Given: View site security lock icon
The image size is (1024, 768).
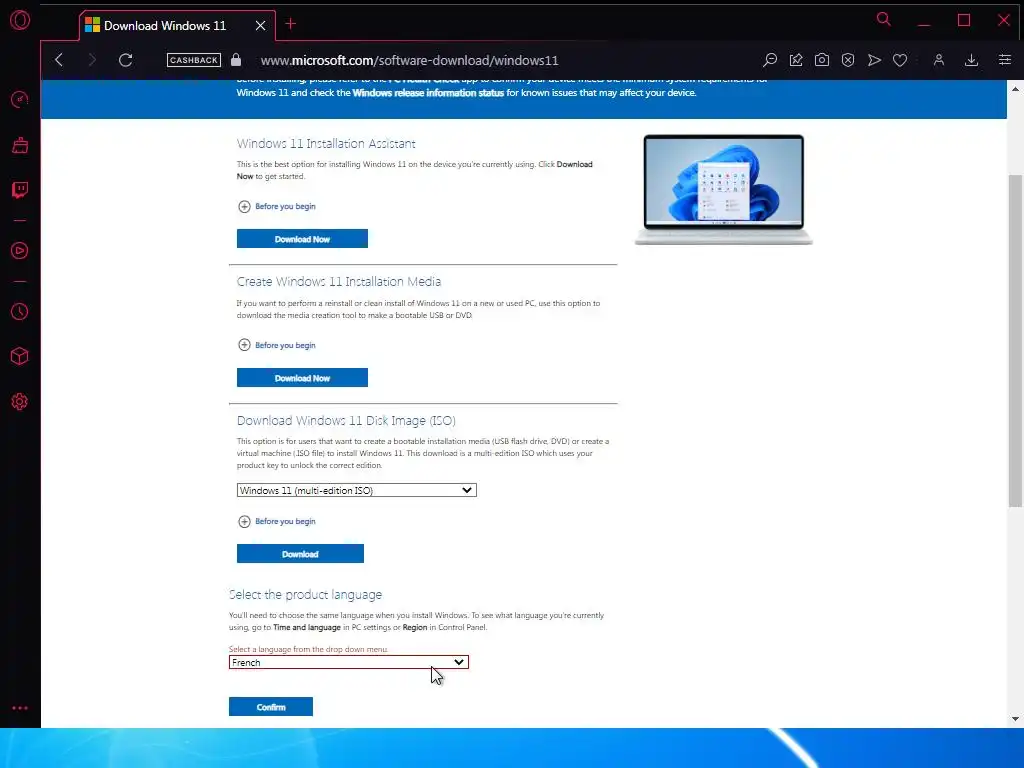Looking at the screenshot, I should pyautogui.click(x=236, y=60).
